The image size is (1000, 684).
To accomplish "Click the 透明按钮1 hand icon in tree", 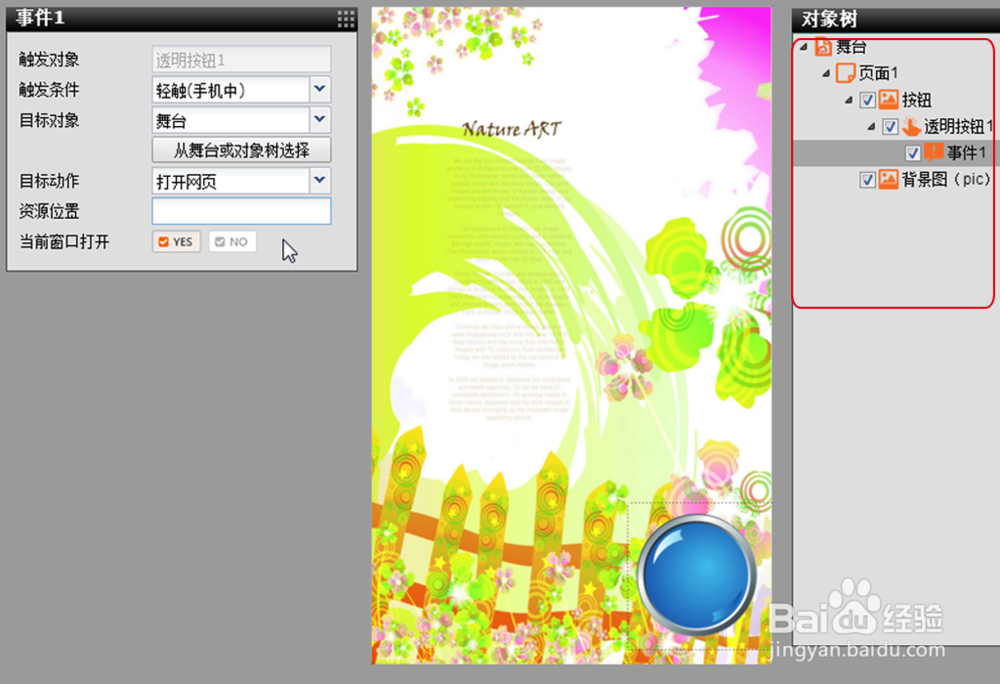I will pyautogui.click(x=911, y=126).
